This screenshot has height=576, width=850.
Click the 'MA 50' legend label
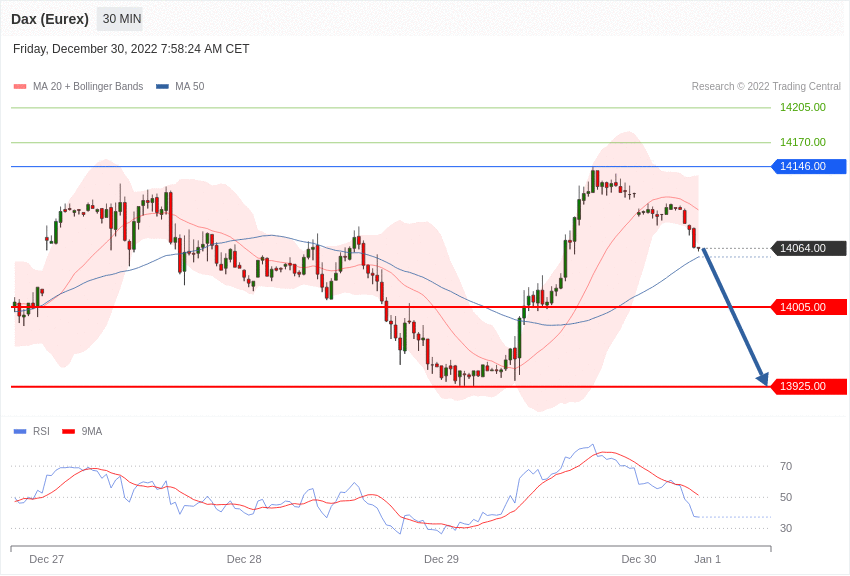(x=190, y=87)
